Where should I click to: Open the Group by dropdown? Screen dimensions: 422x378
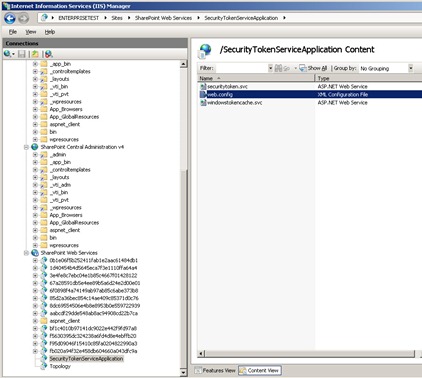click(x=411, y=68)
